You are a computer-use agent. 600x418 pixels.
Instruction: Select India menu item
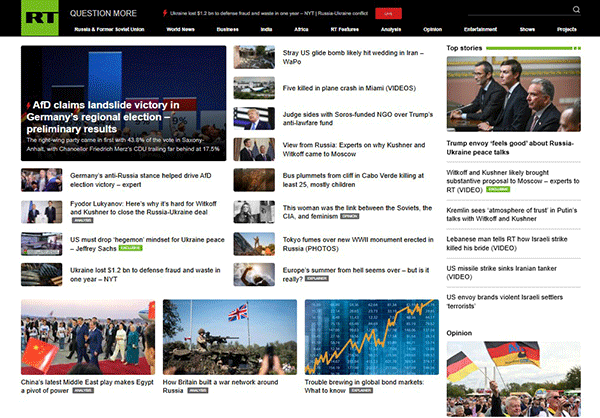[266, 29]
